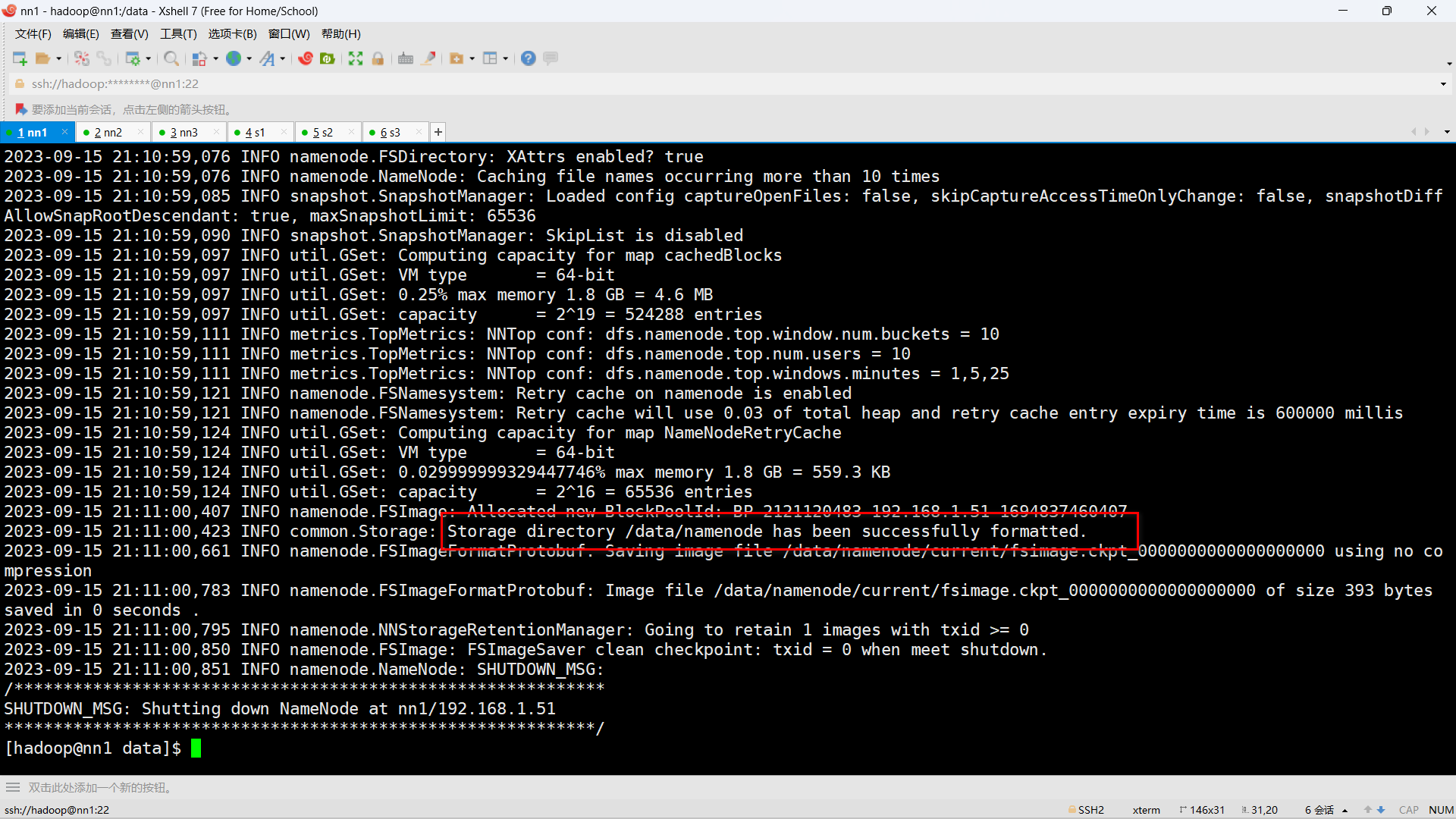Launch Xftp via green folder icon
Screen dimensions: 1456x819
pyautogui.click(x=328, y=58)
